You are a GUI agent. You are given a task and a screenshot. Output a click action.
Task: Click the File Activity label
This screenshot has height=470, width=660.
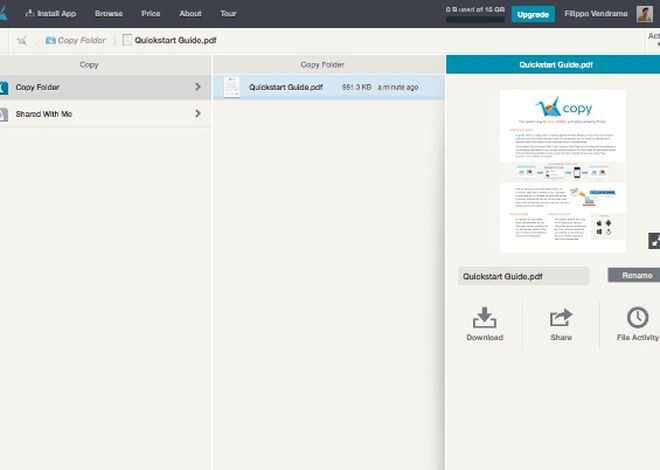tap(638, 337)
